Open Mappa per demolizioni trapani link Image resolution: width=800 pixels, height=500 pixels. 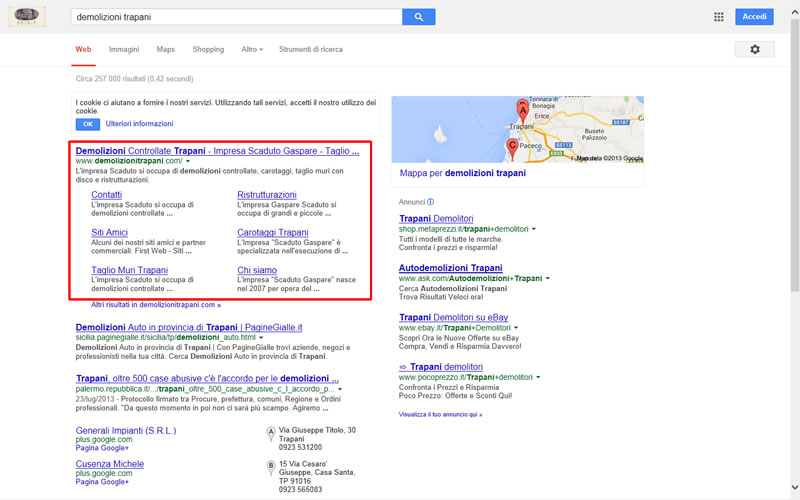tap(463, 173)
